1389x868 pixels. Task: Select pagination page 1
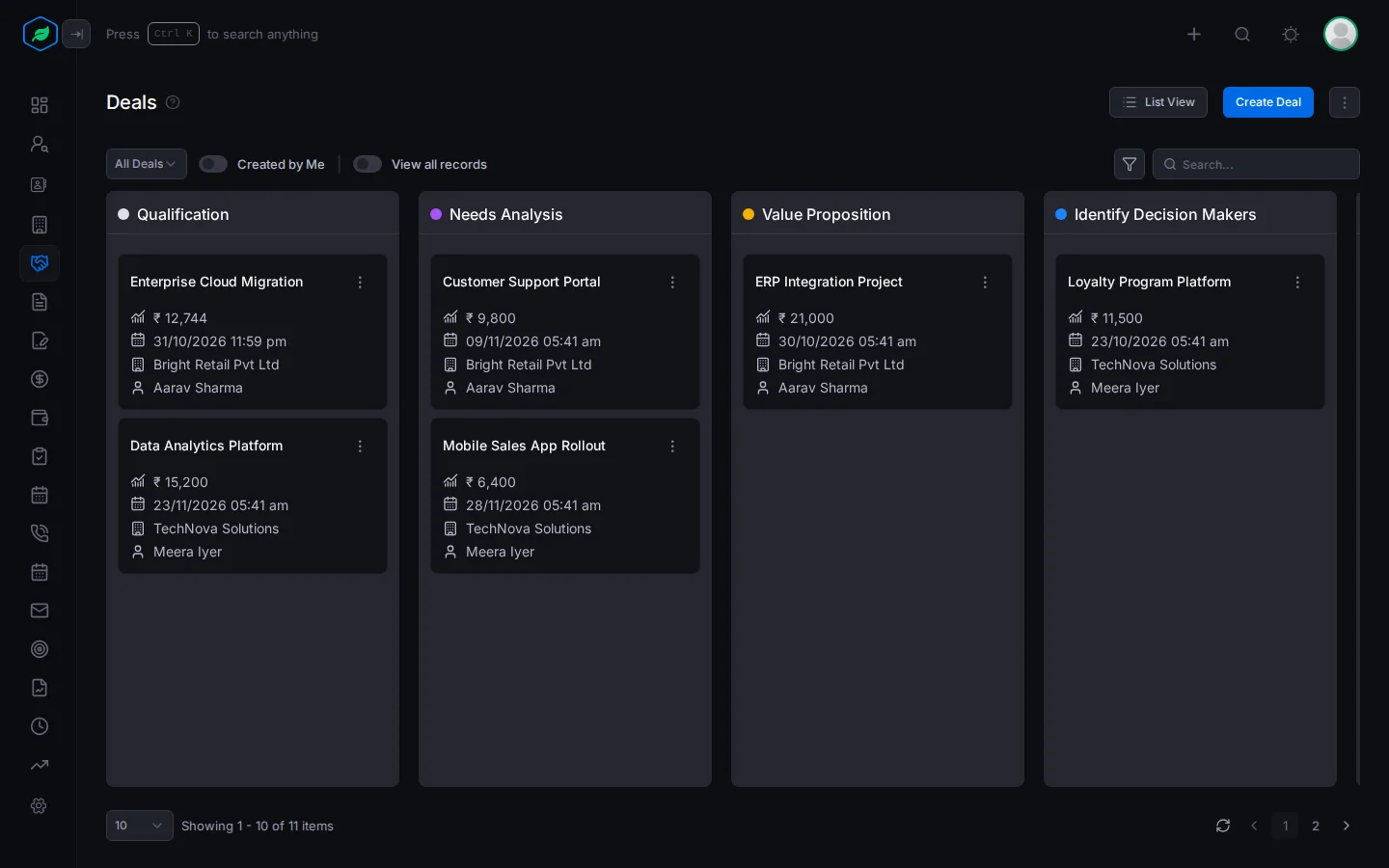(x=1285, y=826)
